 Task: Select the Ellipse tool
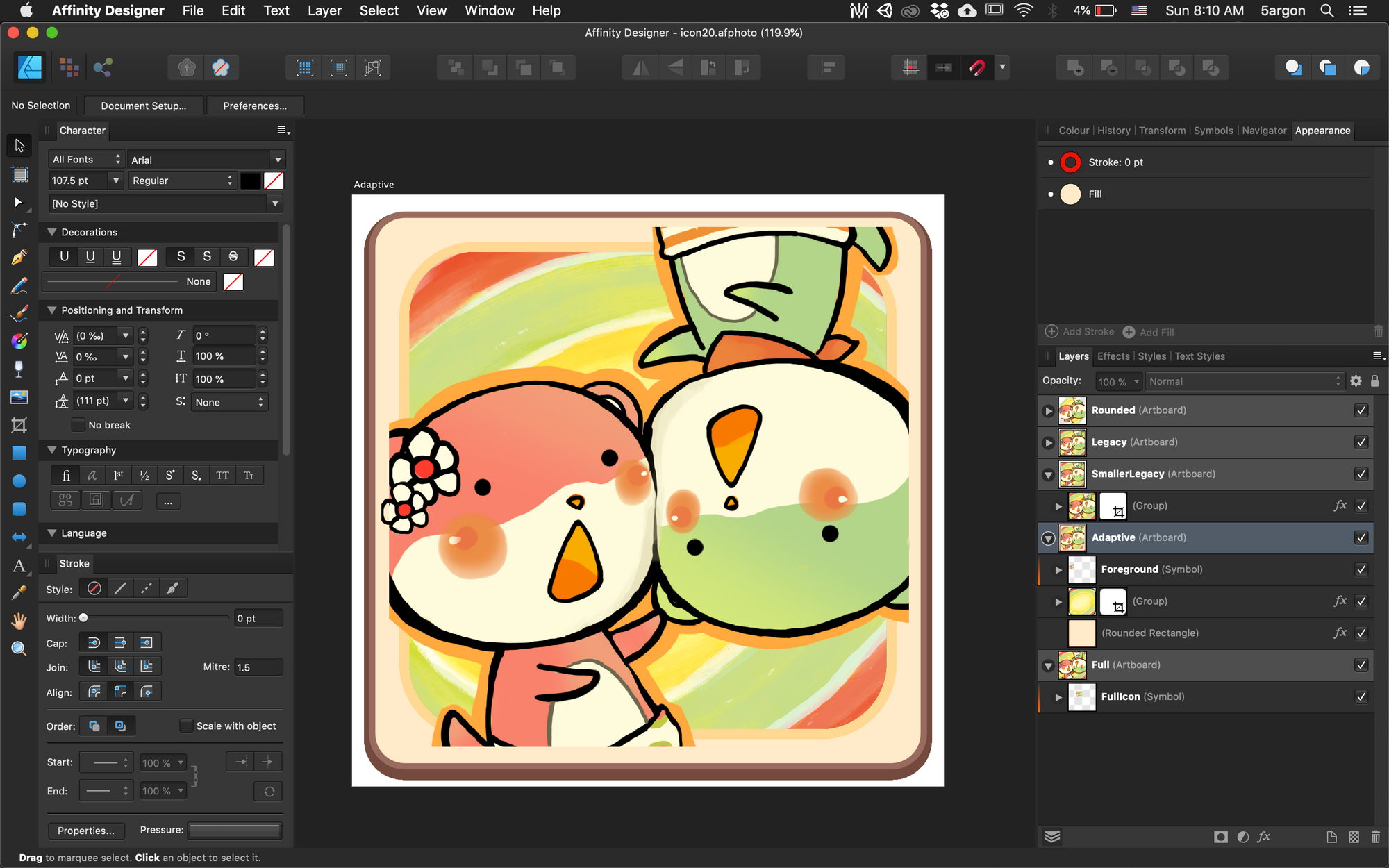(19, 481)
